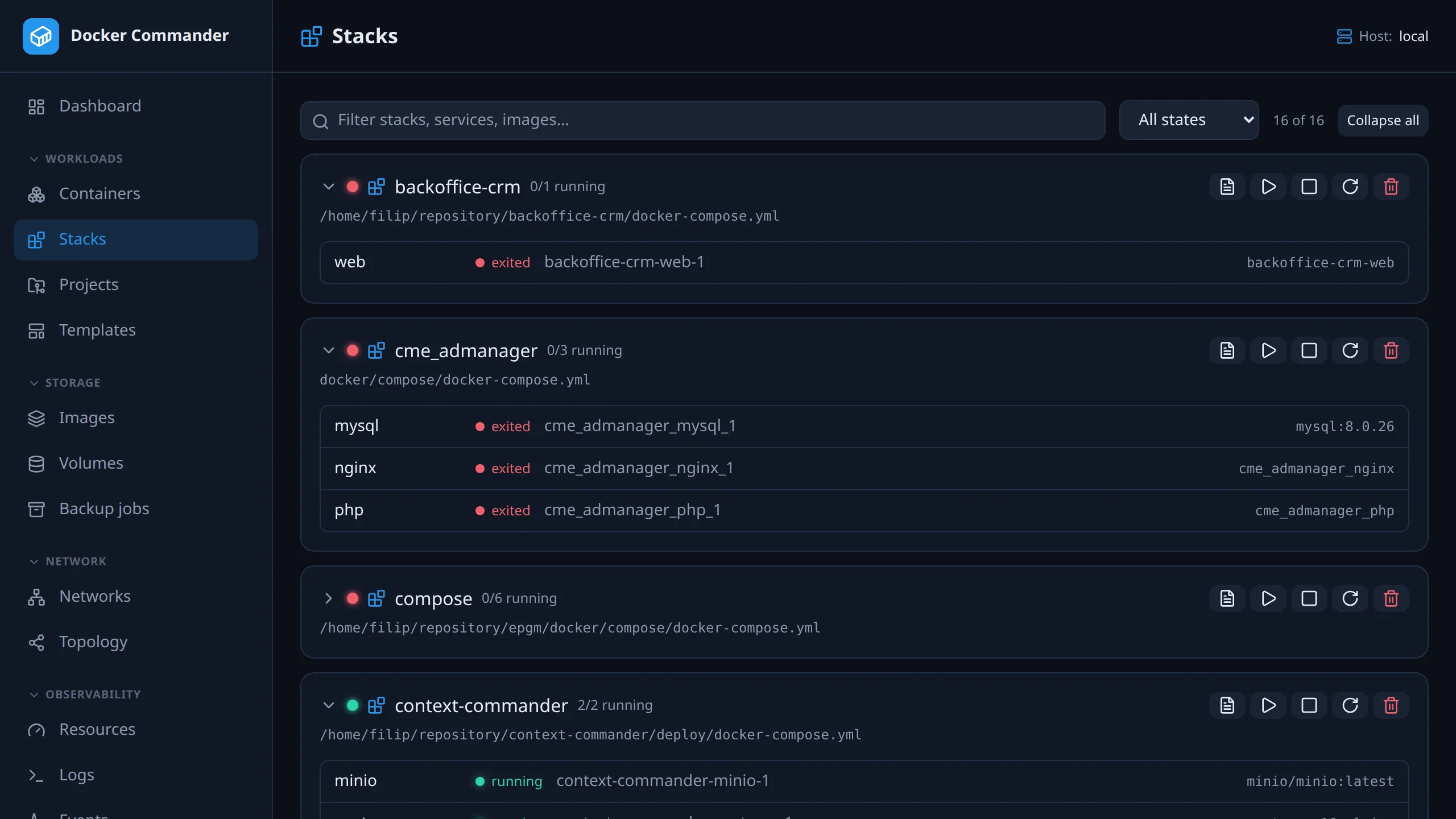
Task: Click the Collapse all button
Action: pyautogui.click(x=1383, y=121)
